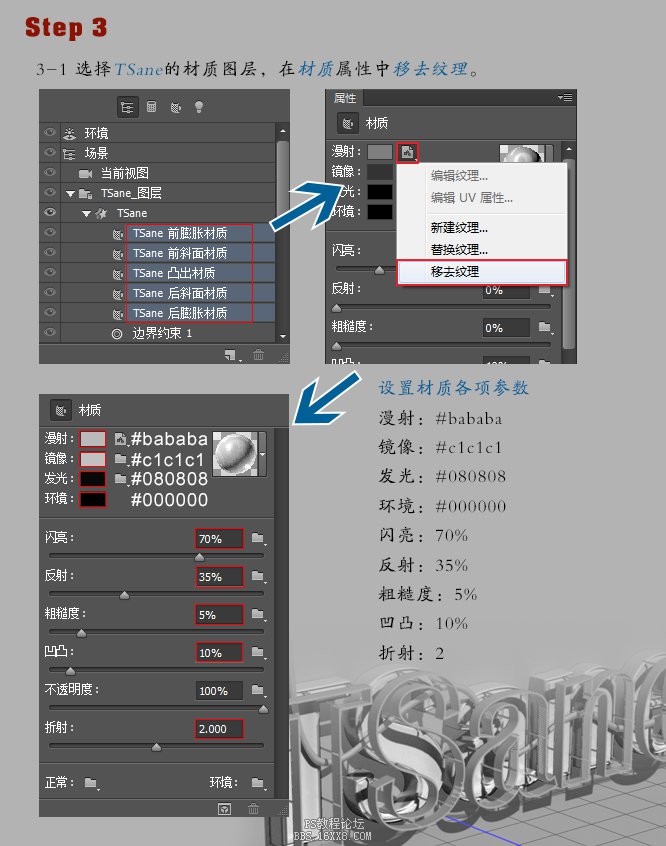Click the folder icon for 粗糙度 5%
The width and height of the screenshot is (666, 846).
(x=258, y=614)
